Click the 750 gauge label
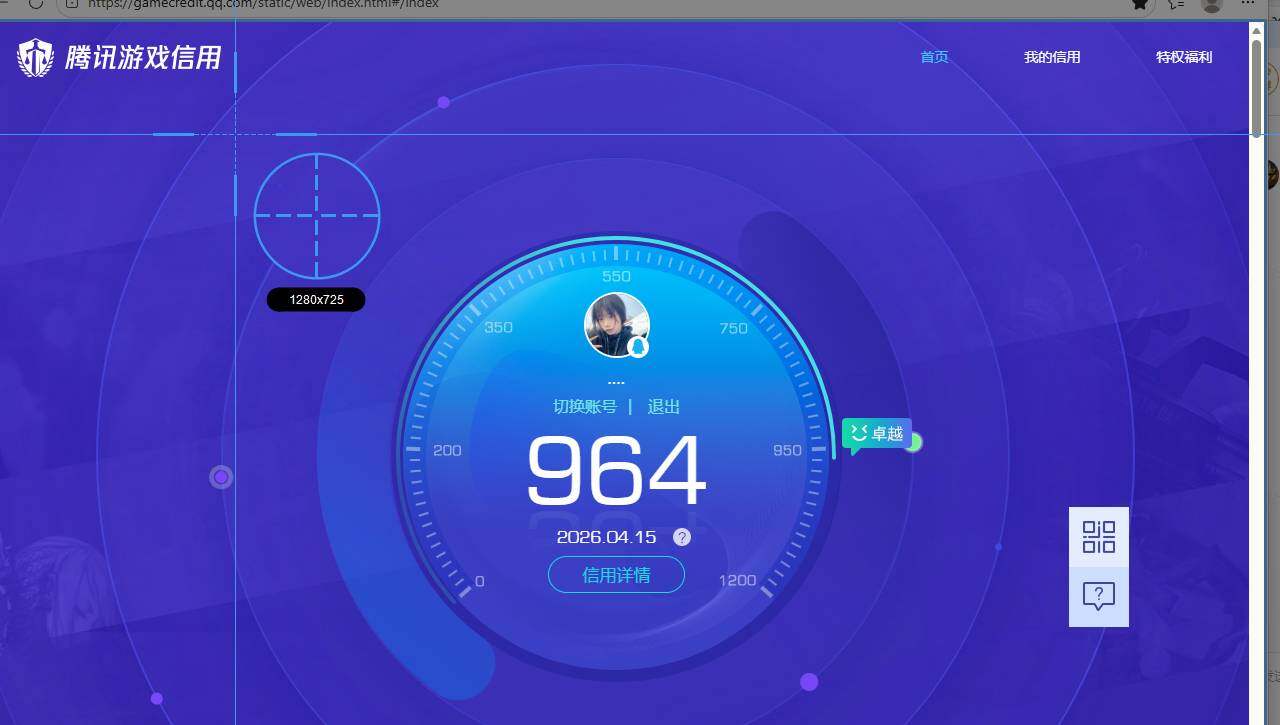Image resolution: width=1280 pixels, height=725 pixels. (733, 328)
